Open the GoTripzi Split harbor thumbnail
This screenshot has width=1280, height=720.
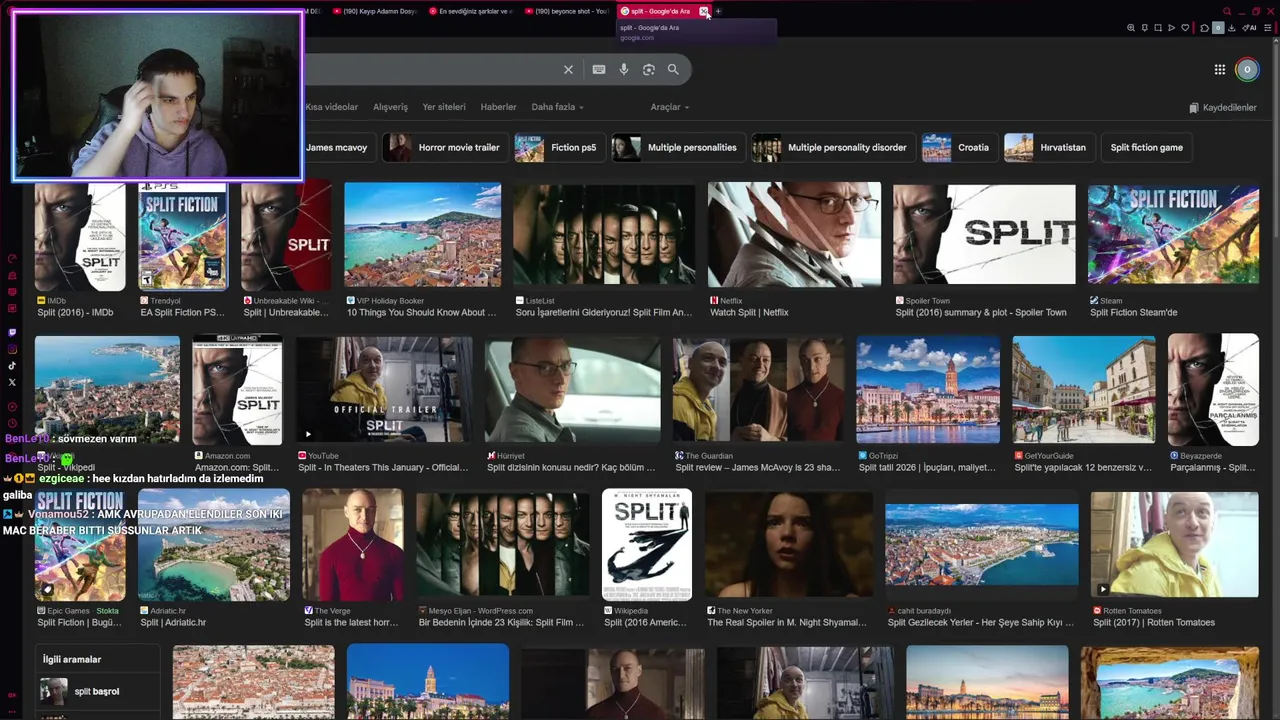(x=927, y=390)
